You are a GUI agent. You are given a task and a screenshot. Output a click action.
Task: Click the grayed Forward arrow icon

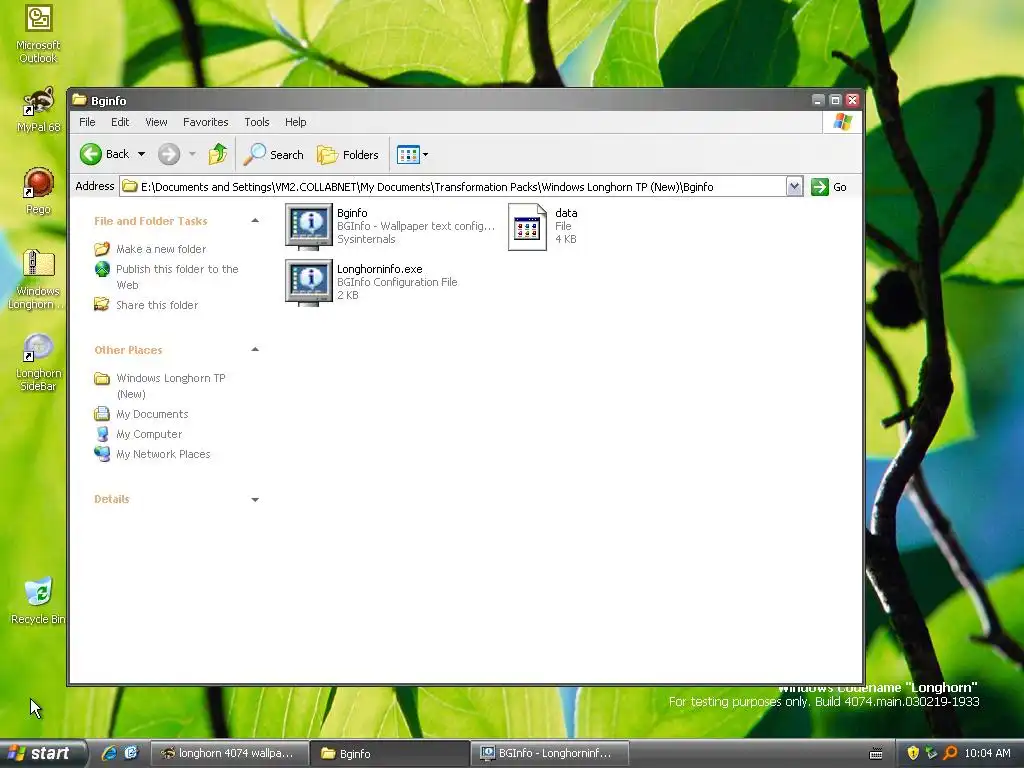(x=168, y=154)
